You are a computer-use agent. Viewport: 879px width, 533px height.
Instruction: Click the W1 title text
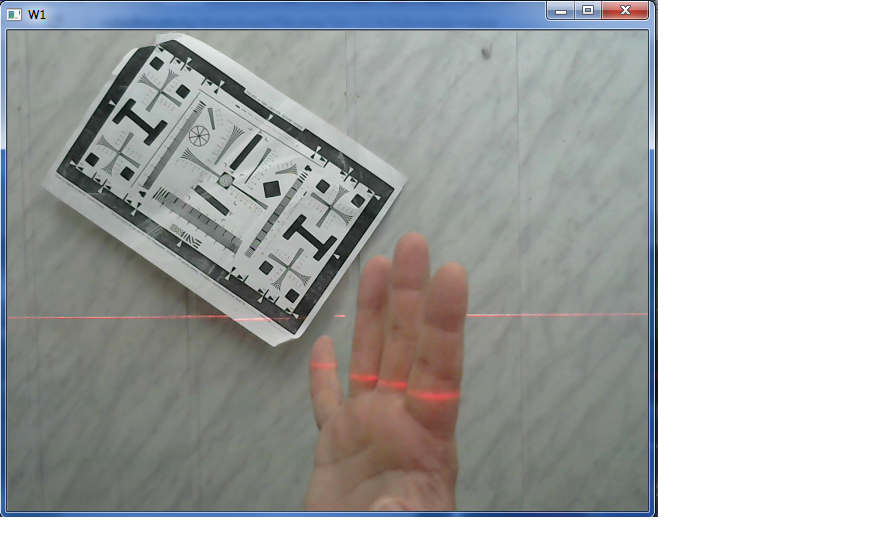(x=37, y=15)
